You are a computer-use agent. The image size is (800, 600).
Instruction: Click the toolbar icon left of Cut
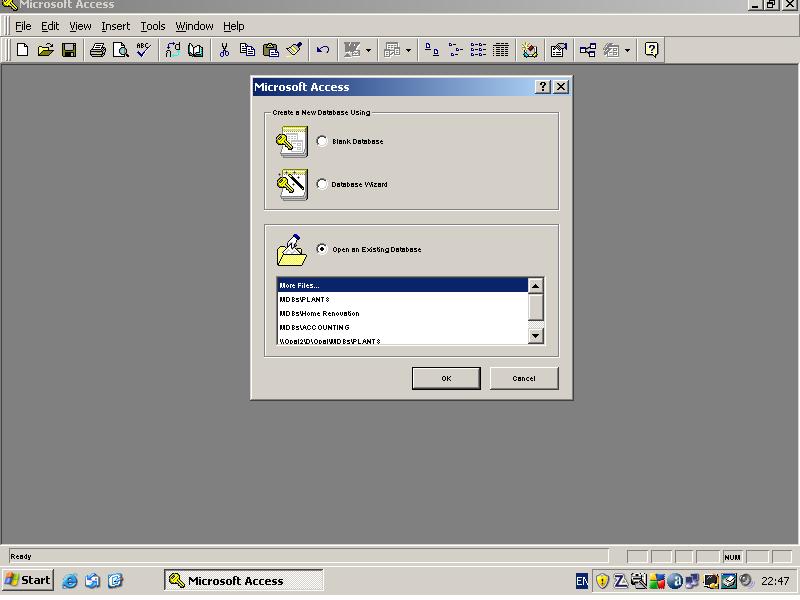195,50
